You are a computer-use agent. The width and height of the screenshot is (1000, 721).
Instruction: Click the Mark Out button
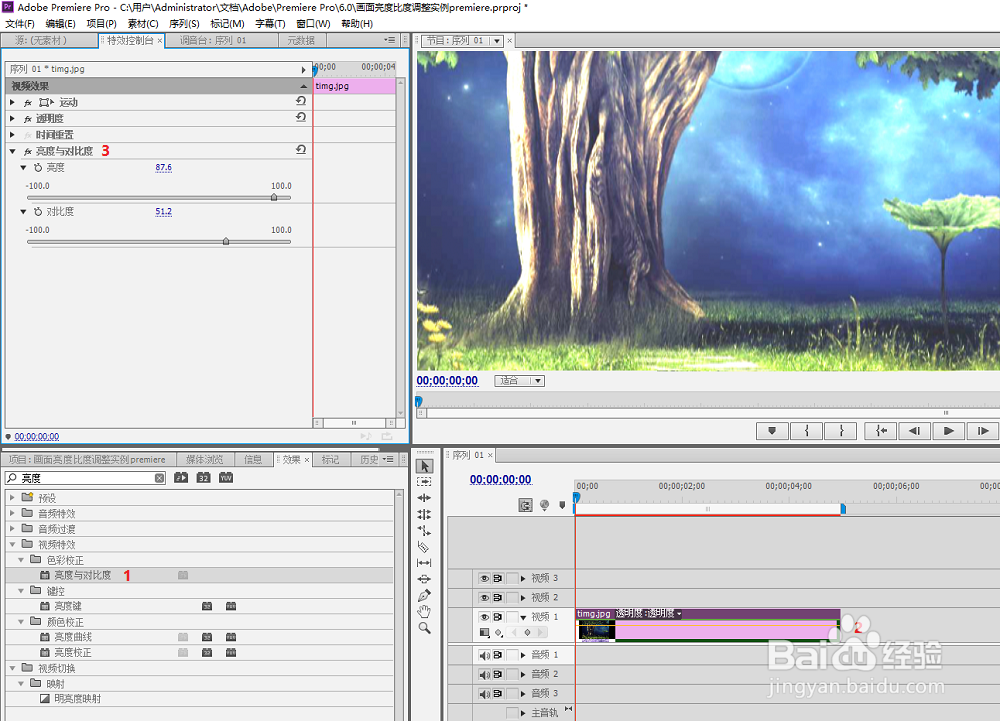point(841,431)
